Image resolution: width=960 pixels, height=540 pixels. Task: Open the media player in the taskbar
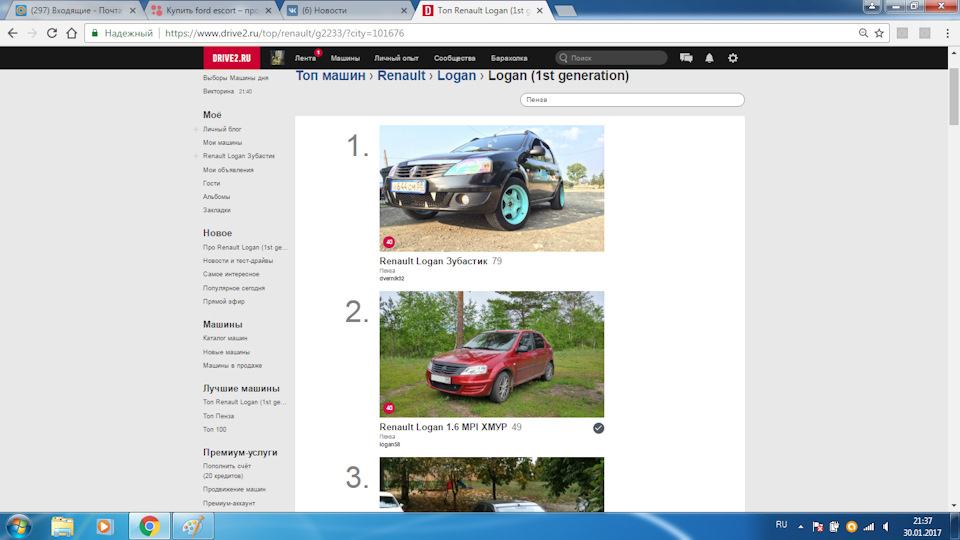(x=104, y=527)
